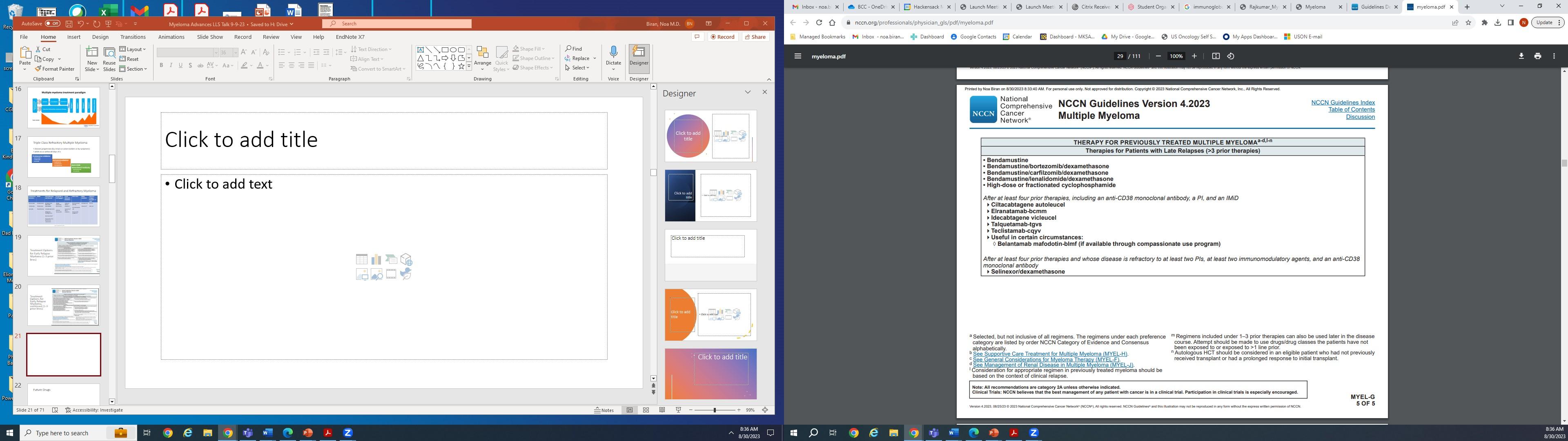
Task: Click the Share button in PowerPoint
Action: click(755, 37)
